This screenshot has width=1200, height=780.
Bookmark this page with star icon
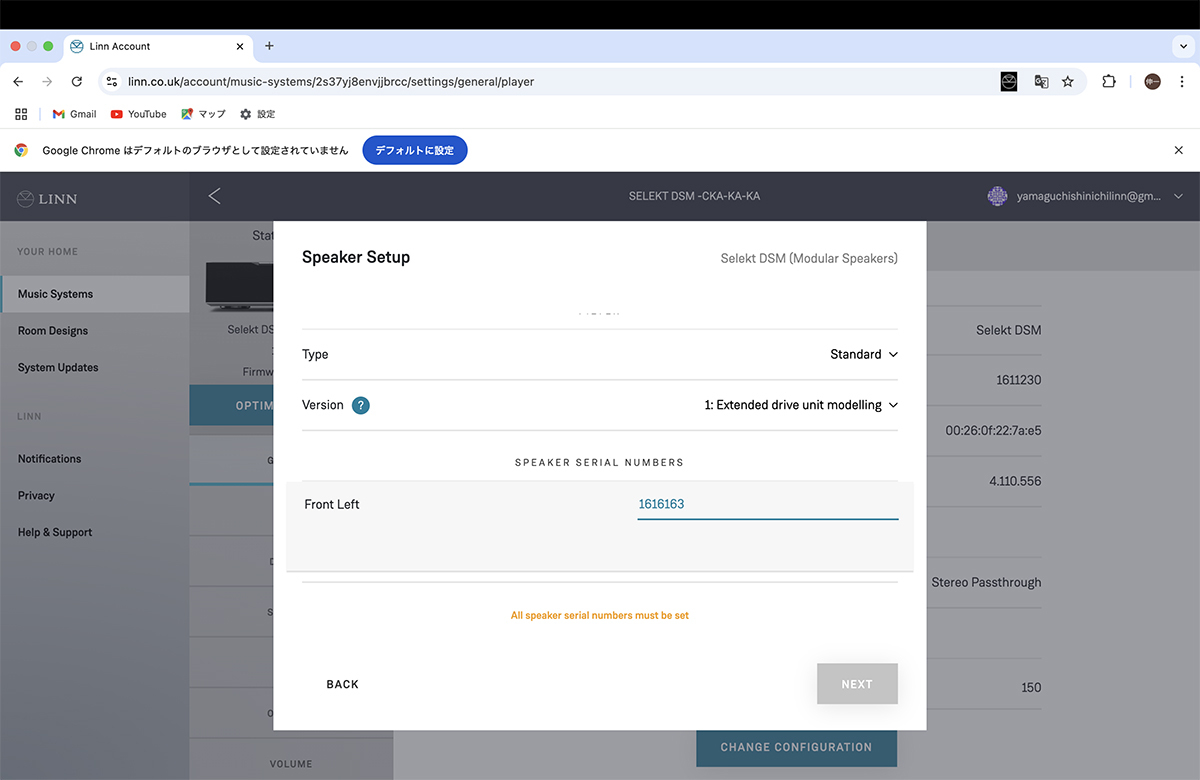(x=1068, y=82)
